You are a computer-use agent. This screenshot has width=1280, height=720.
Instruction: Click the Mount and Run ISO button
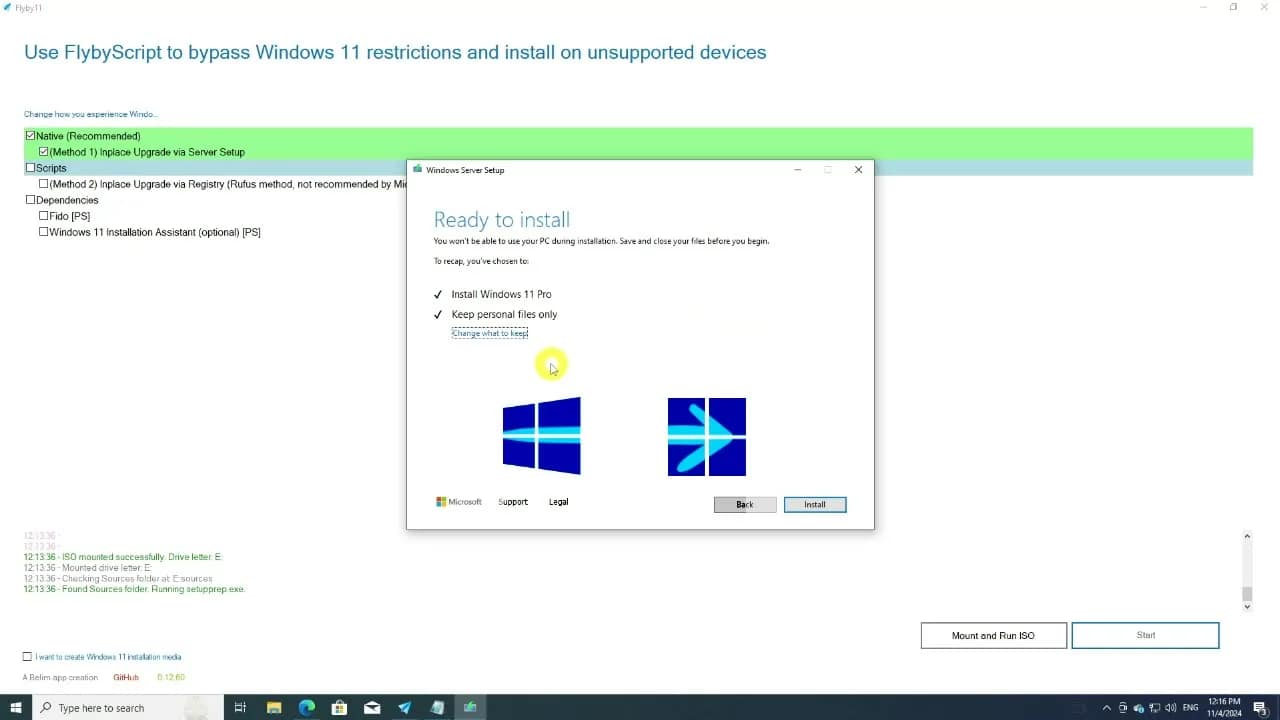(992, 635)
